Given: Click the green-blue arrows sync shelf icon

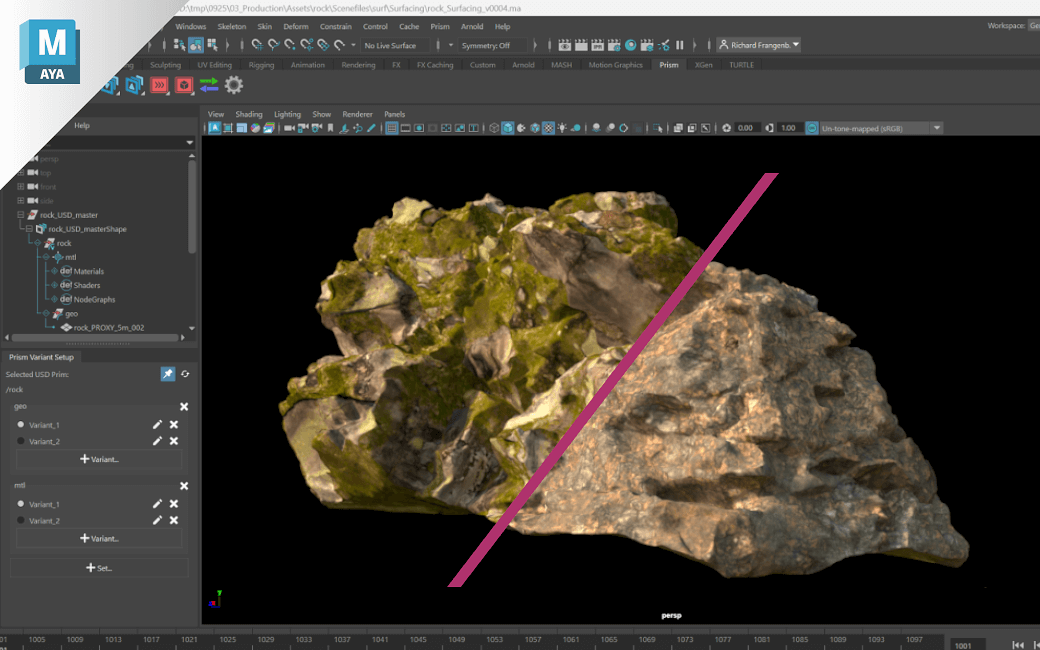Looking at the screenshot, I should [209, 86].
